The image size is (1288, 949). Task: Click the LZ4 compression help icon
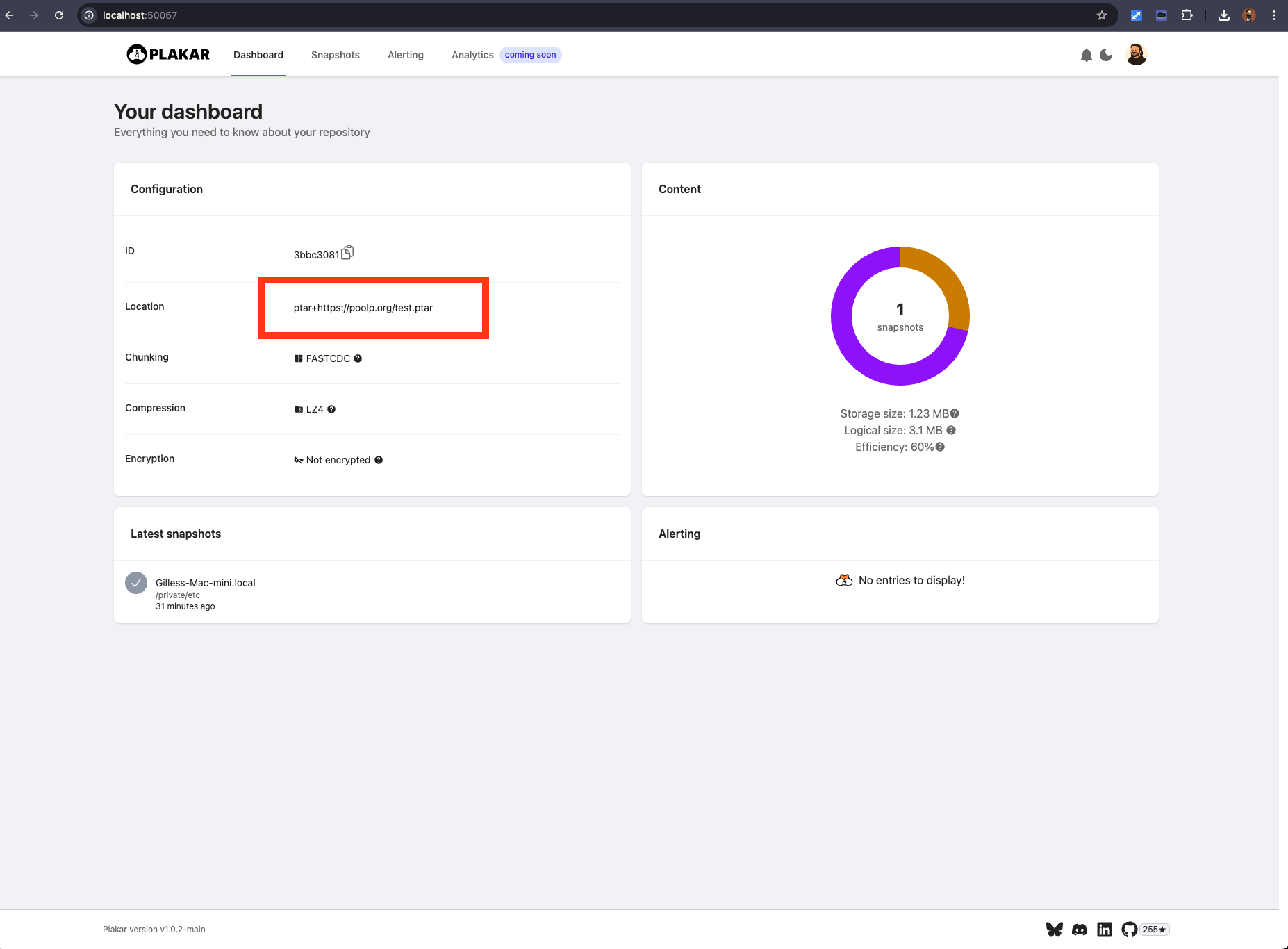pos(331,409)
